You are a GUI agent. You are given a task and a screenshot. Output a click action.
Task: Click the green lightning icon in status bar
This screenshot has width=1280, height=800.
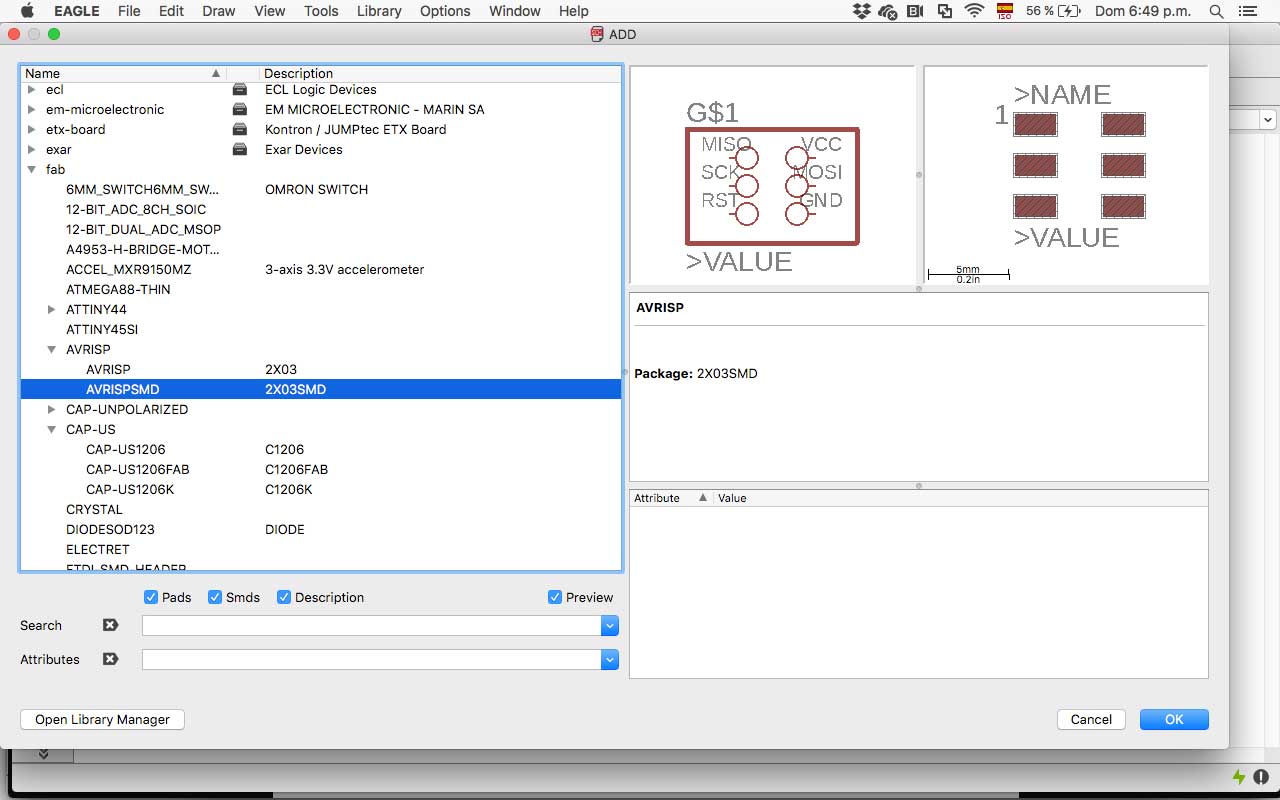[x=1239, y=776]
